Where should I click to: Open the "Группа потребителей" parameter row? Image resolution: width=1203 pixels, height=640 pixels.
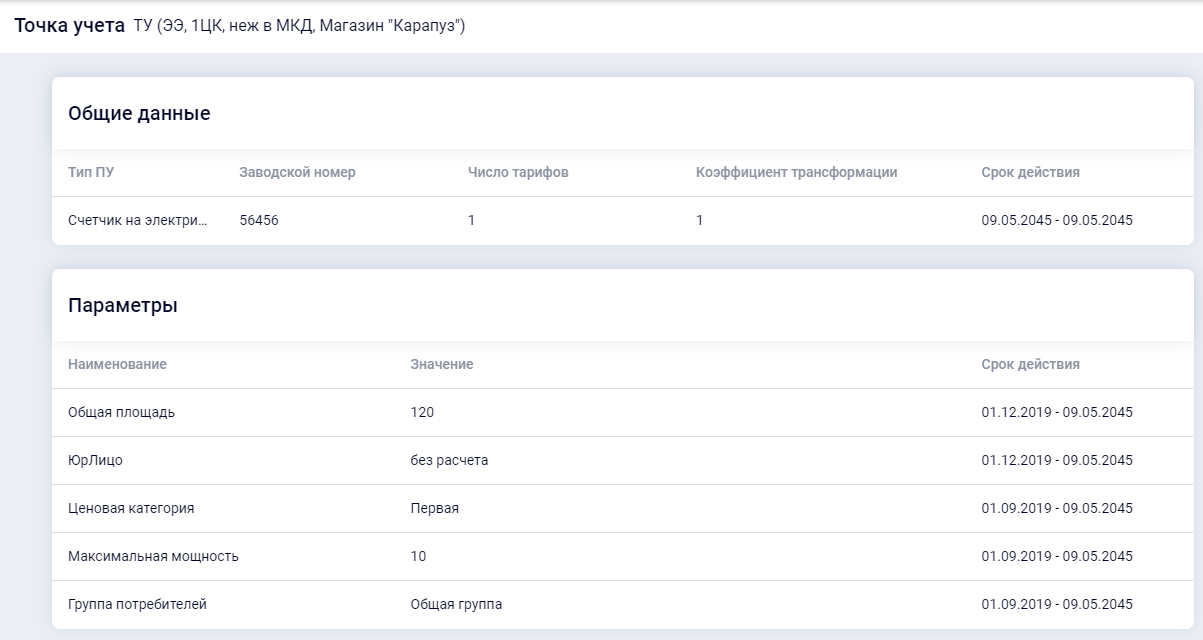point(137,604)
